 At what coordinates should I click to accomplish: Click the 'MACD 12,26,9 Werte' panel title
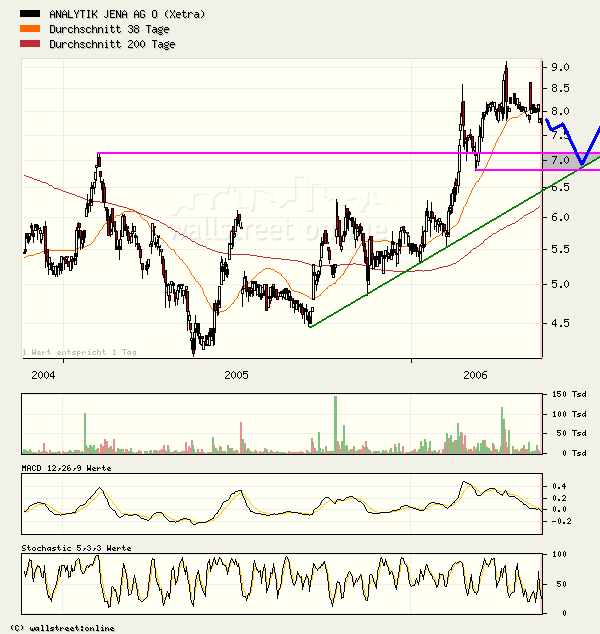pyautogui.click(x=66, y=468)
